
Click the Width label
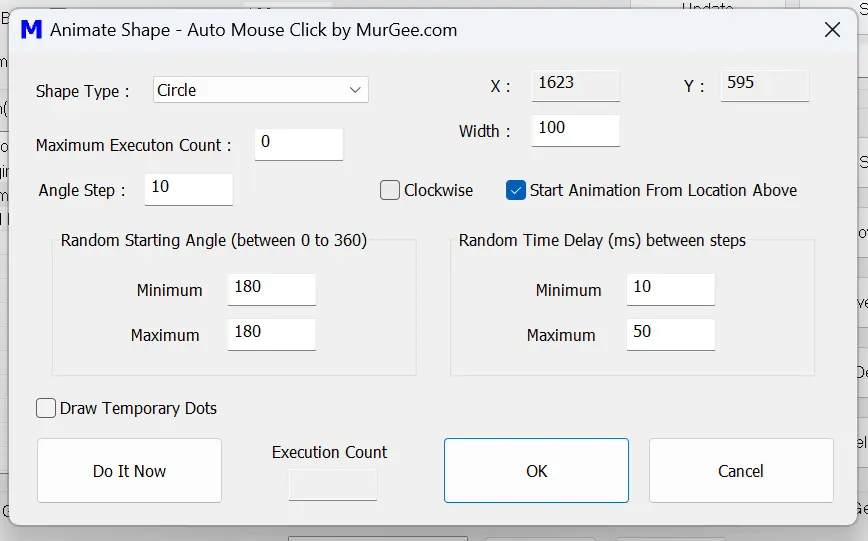[484, 131]
